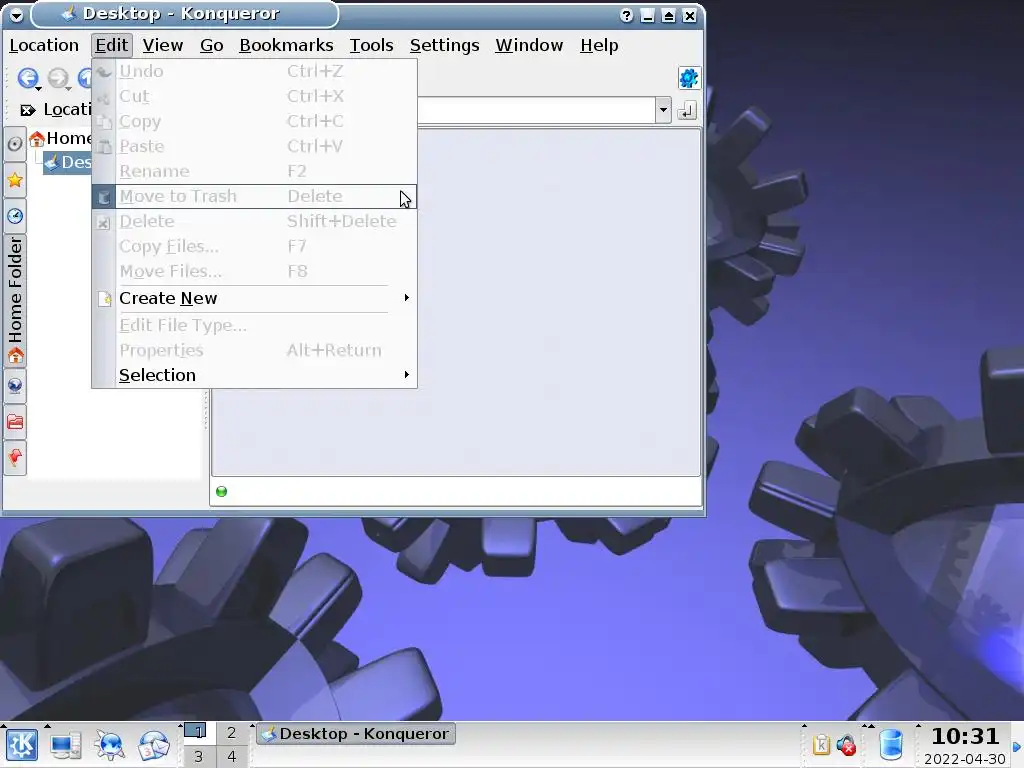Image resolution: width=1024 pixels, height=768 pixels.
Task: Open the History clock sidebar tab
Action: point(14,216)
